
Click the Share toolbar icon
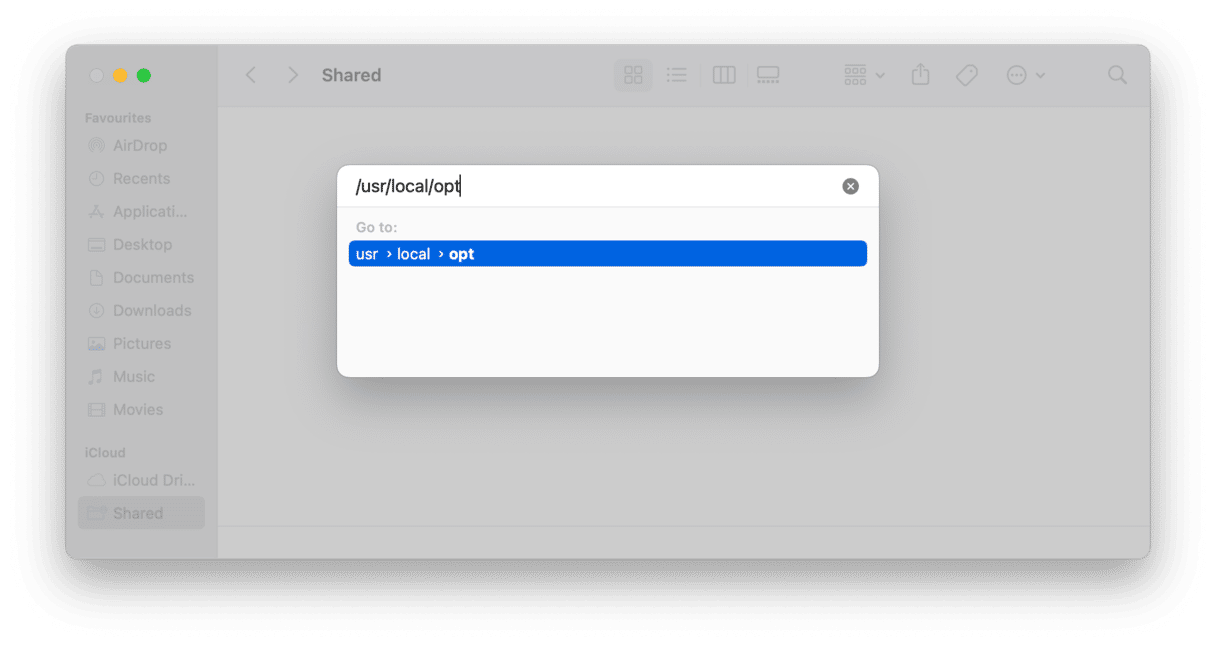[921, 75]
